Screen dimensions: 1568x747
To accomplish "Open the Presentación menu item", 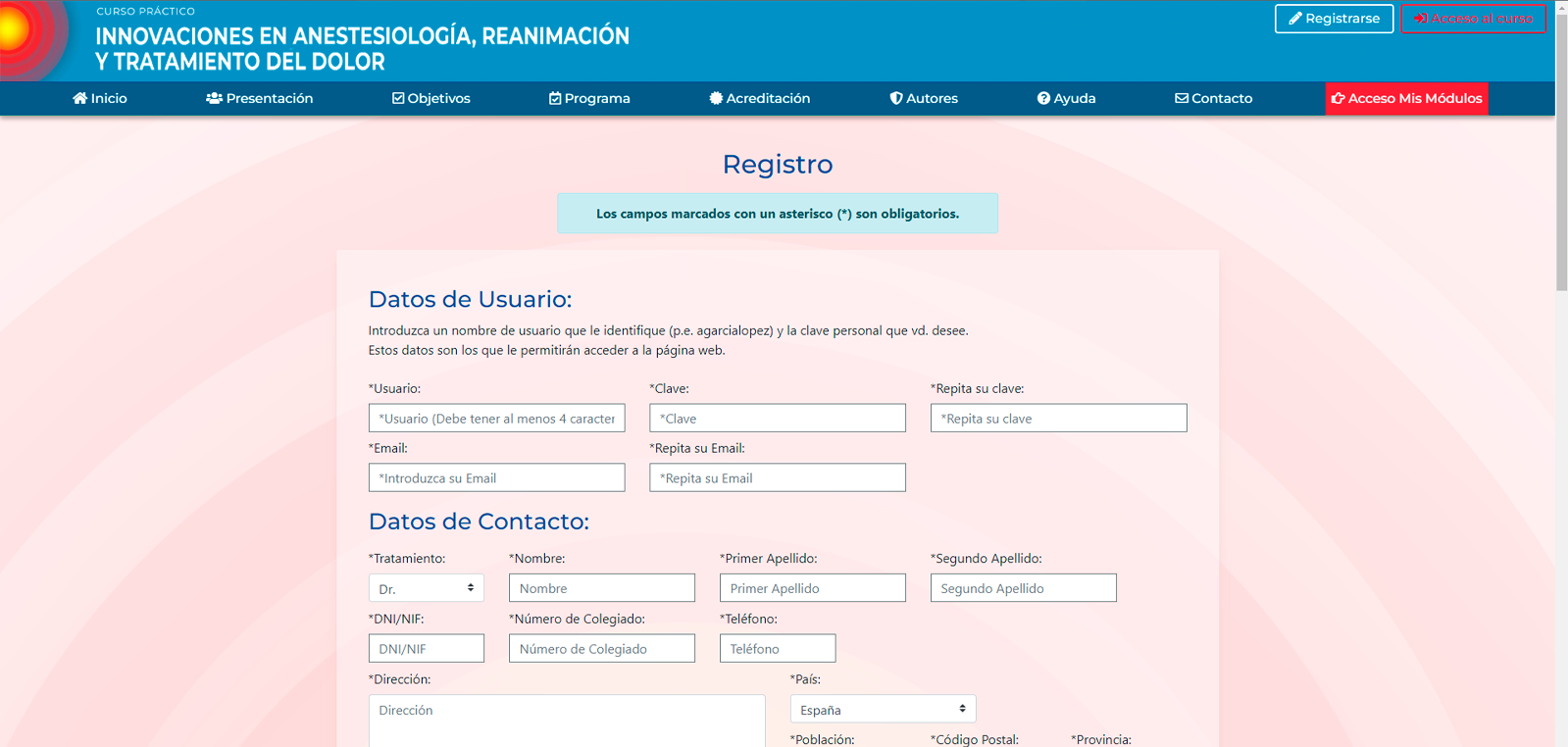I will coord(260,98).
